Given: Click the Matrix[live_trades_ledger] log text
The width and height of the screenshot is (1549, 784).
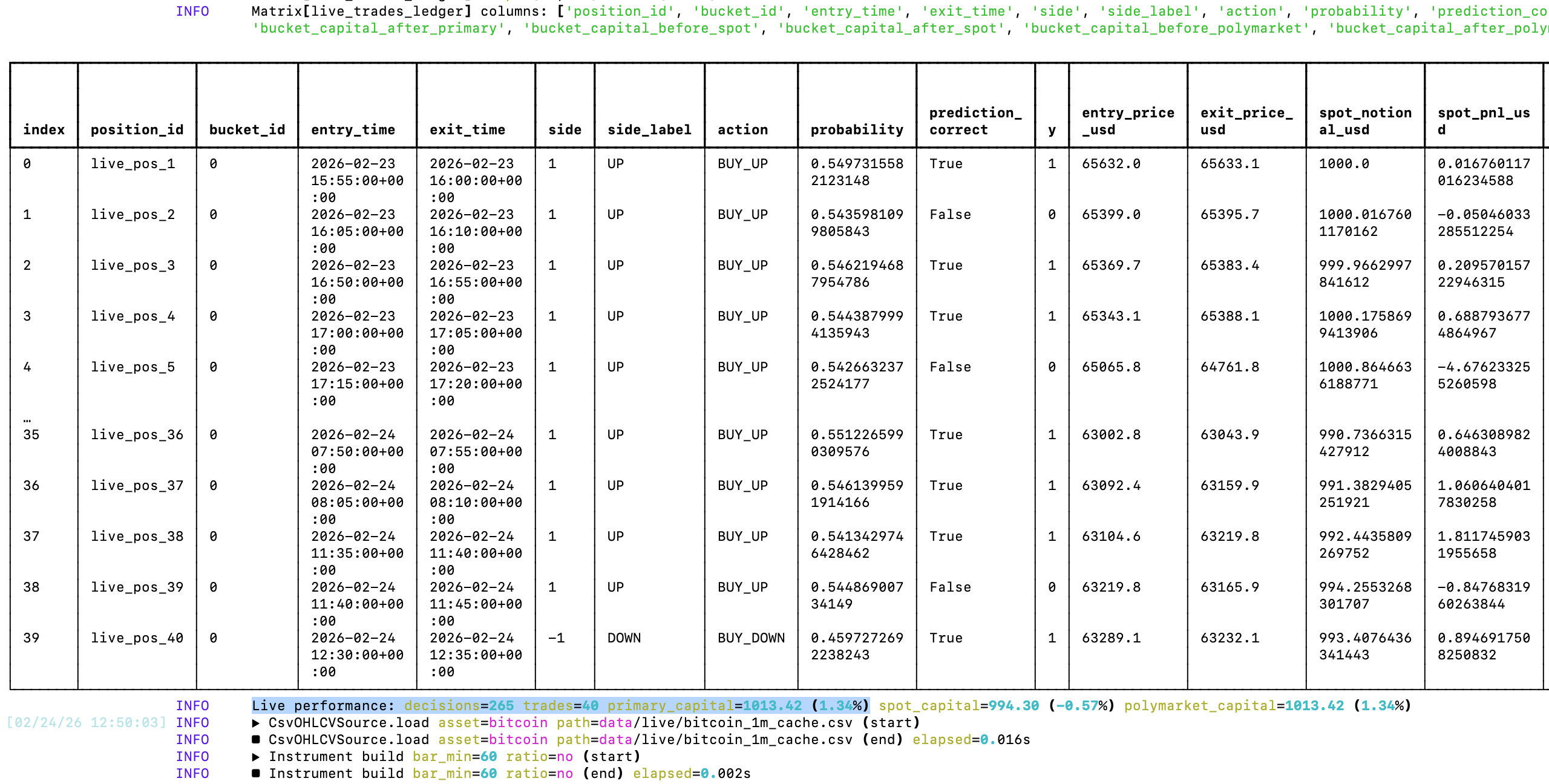Looking at the screenshot, I should (361, 11).
